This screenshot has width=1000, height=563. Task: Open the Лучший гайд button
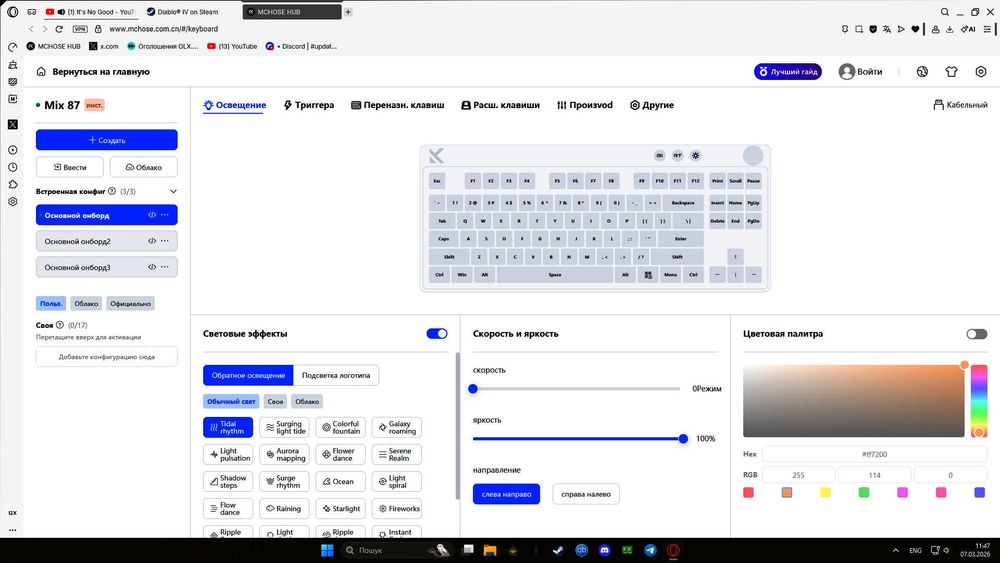click(x=788, y=71)
